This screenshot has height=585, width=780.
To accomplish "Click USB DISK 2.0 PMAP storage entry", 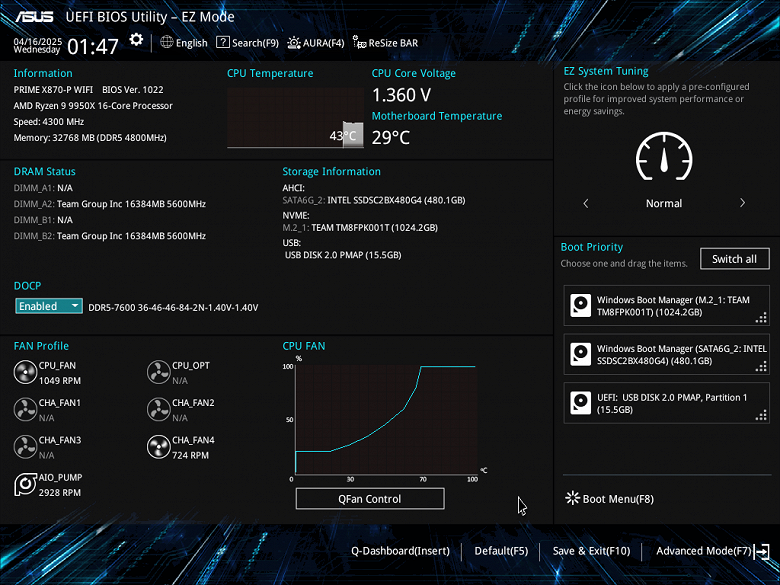I will pyautogui.click(x=343, y=255).
